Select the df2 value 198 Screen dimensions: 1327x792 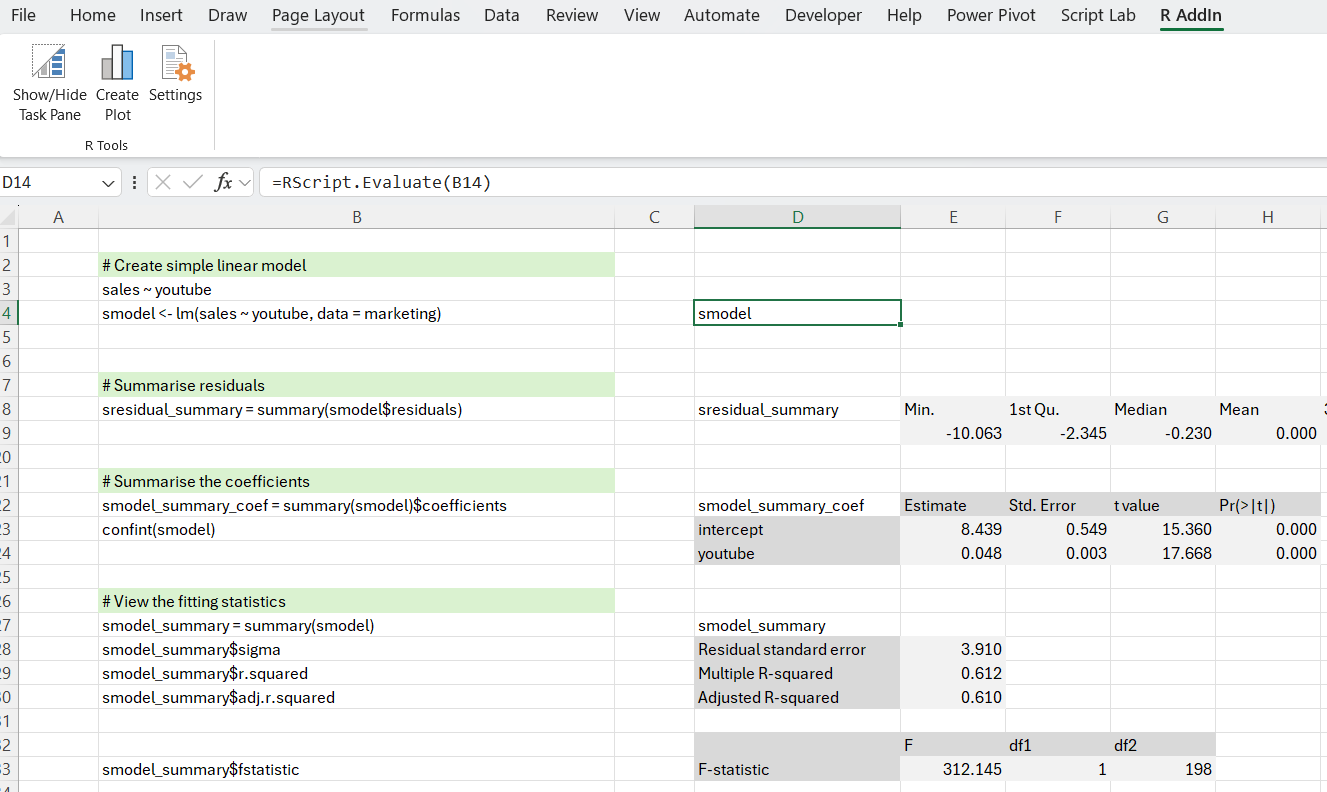point(1163,769)
